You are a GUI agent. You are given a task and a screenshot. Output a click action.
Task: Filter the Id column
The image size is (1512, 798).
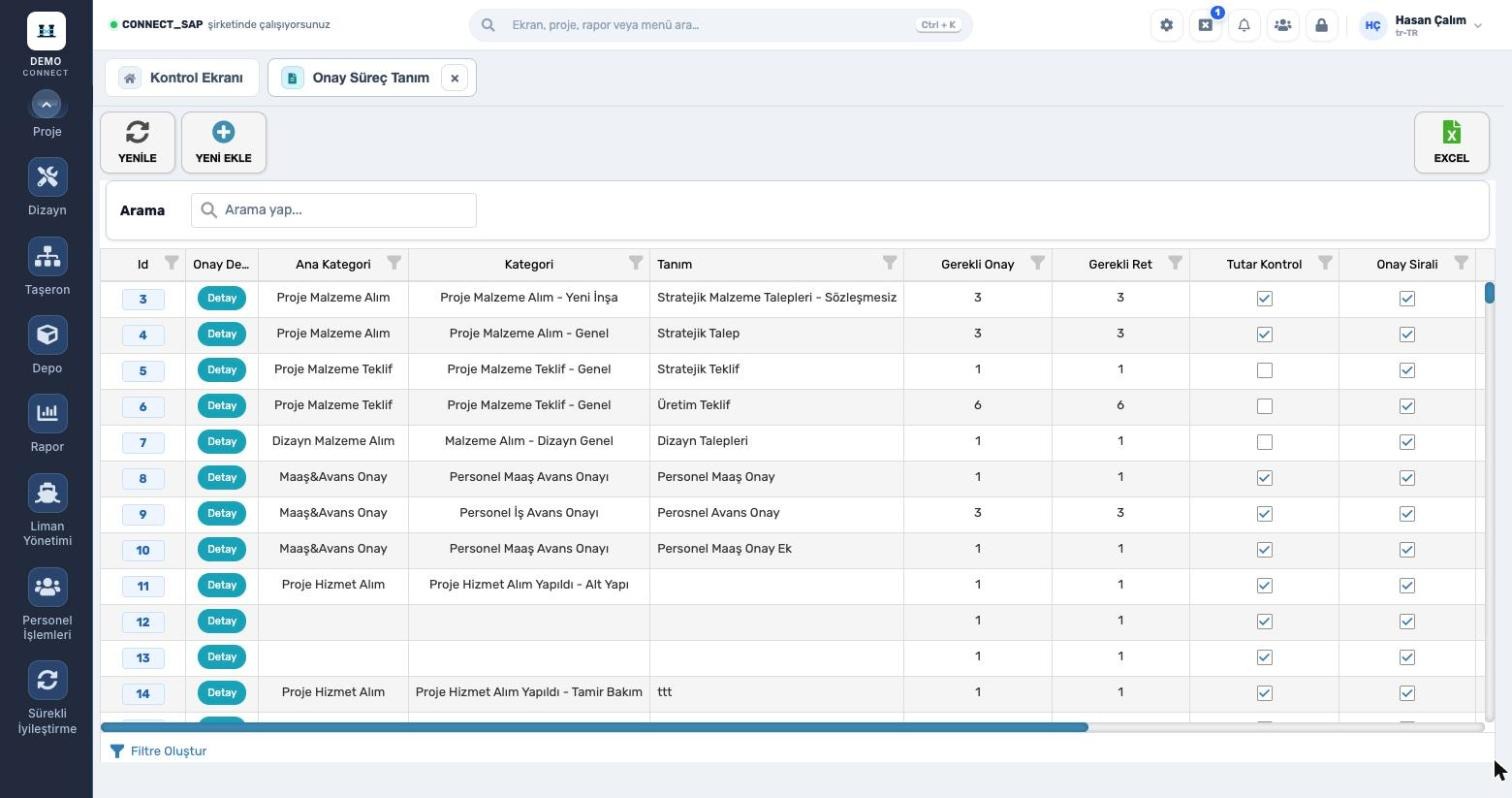pyautogui.click(x=171, y=263)
